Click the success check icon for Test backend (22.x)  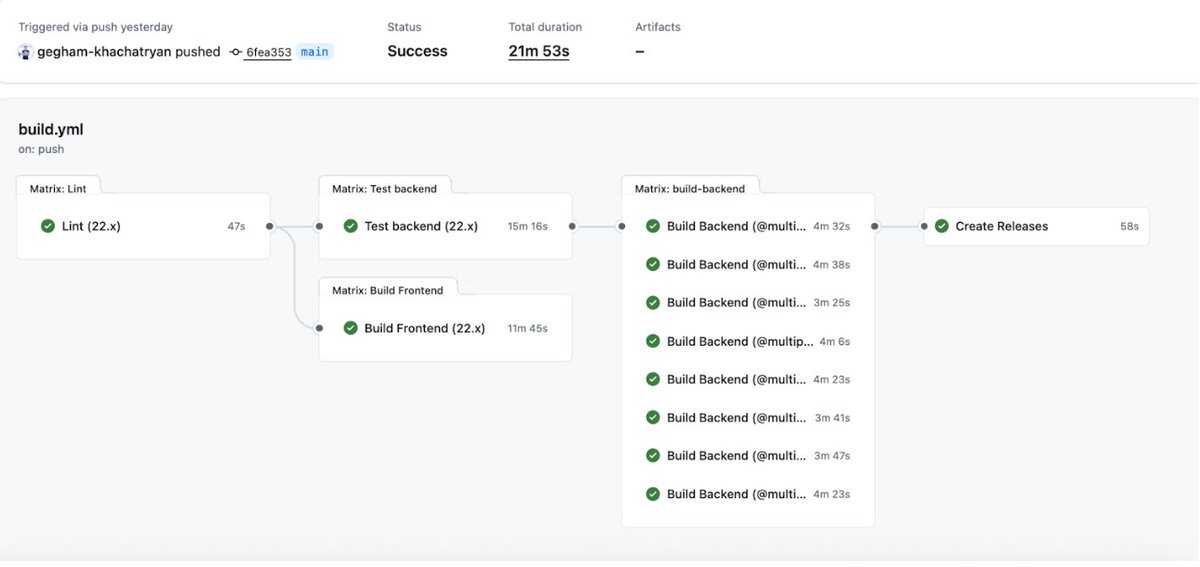coord(350,226)
